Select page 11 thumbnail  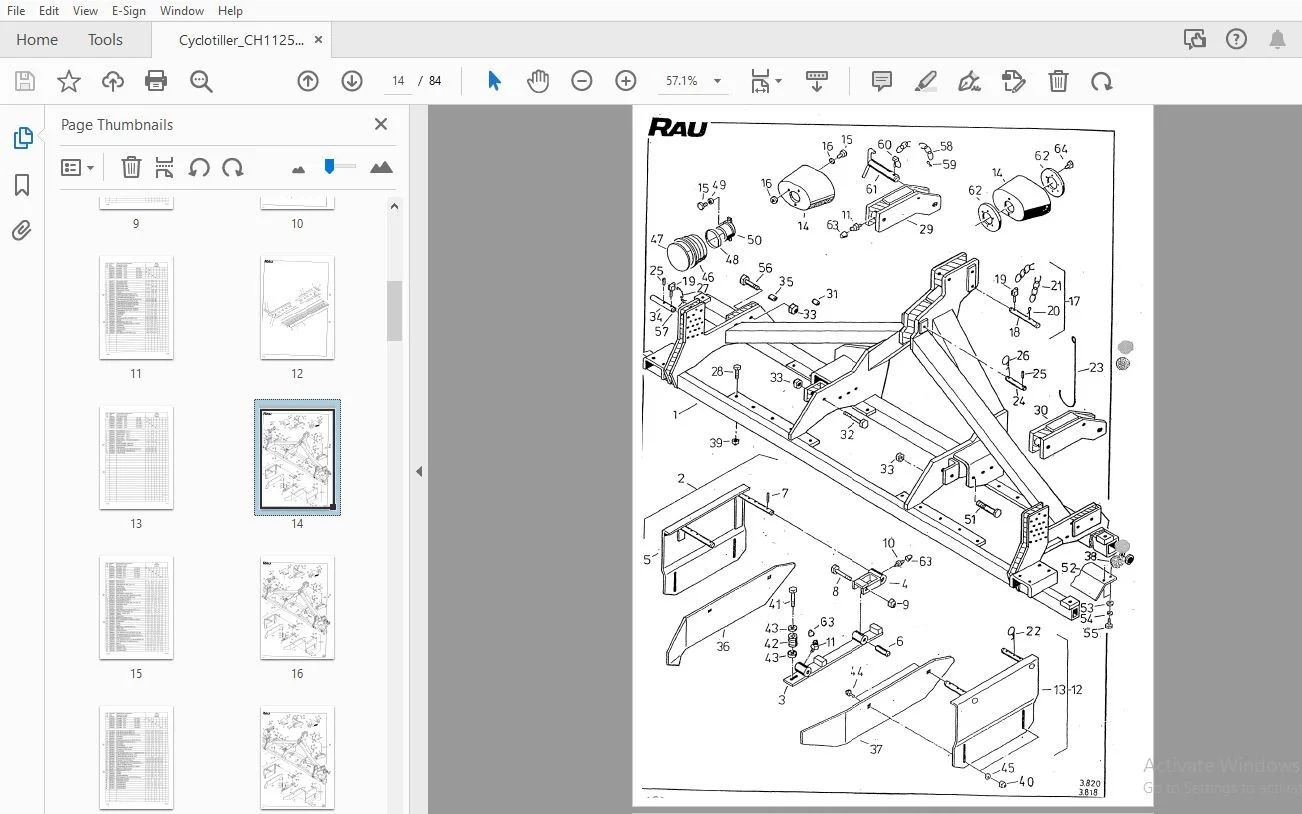[136, 308]
